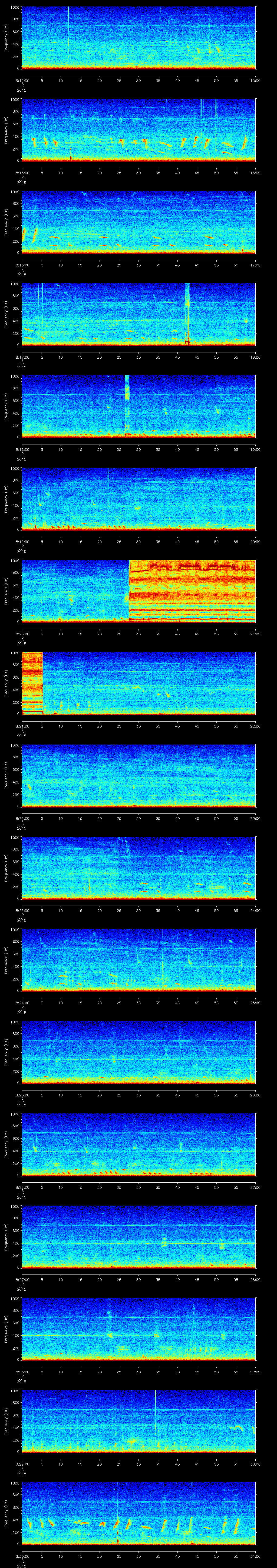Click the 8:17:00 start time label
277x1568 pixels.
22,357
